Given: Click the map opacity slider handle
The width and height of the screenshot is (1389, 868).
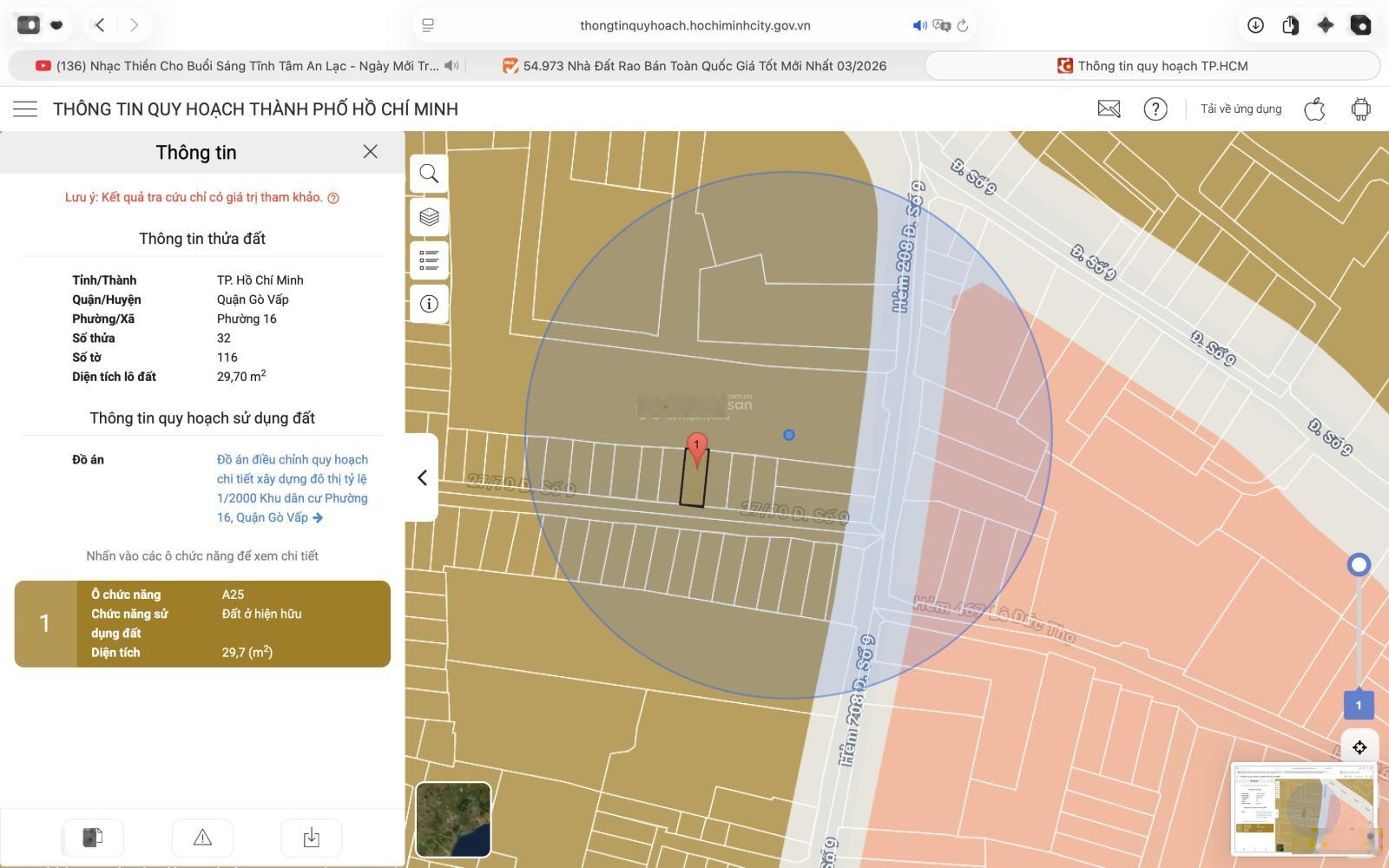Looking at the screenshot, I should [x=1359, y=565].
